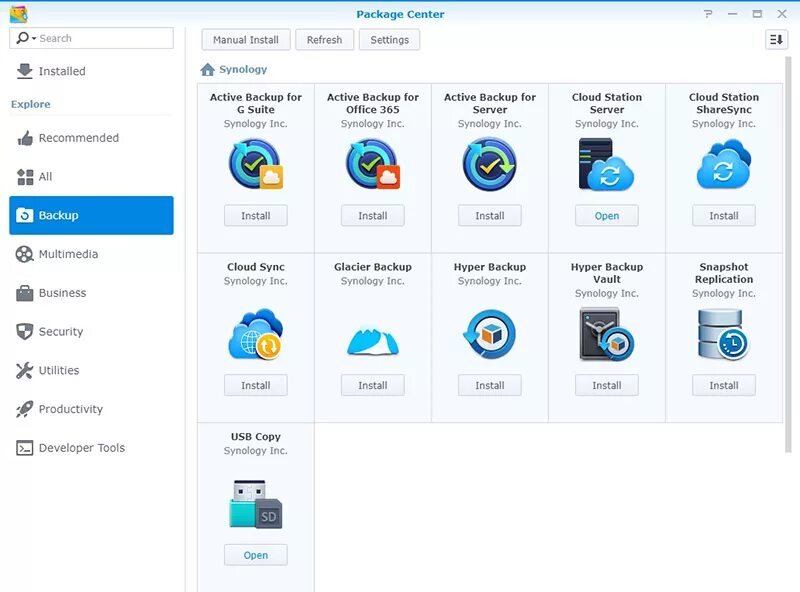Screen dimensions: 800x592
Task: Open the Developer Tools category
Action: (x=91, y=448)
